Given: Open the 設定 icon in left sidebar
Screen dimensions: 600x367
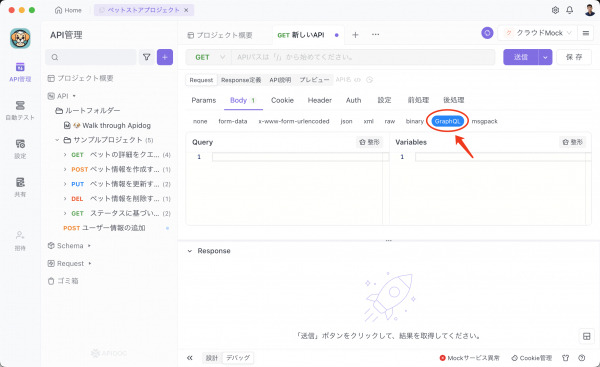Looking at the screenshot, I should [x=20, y=148].
